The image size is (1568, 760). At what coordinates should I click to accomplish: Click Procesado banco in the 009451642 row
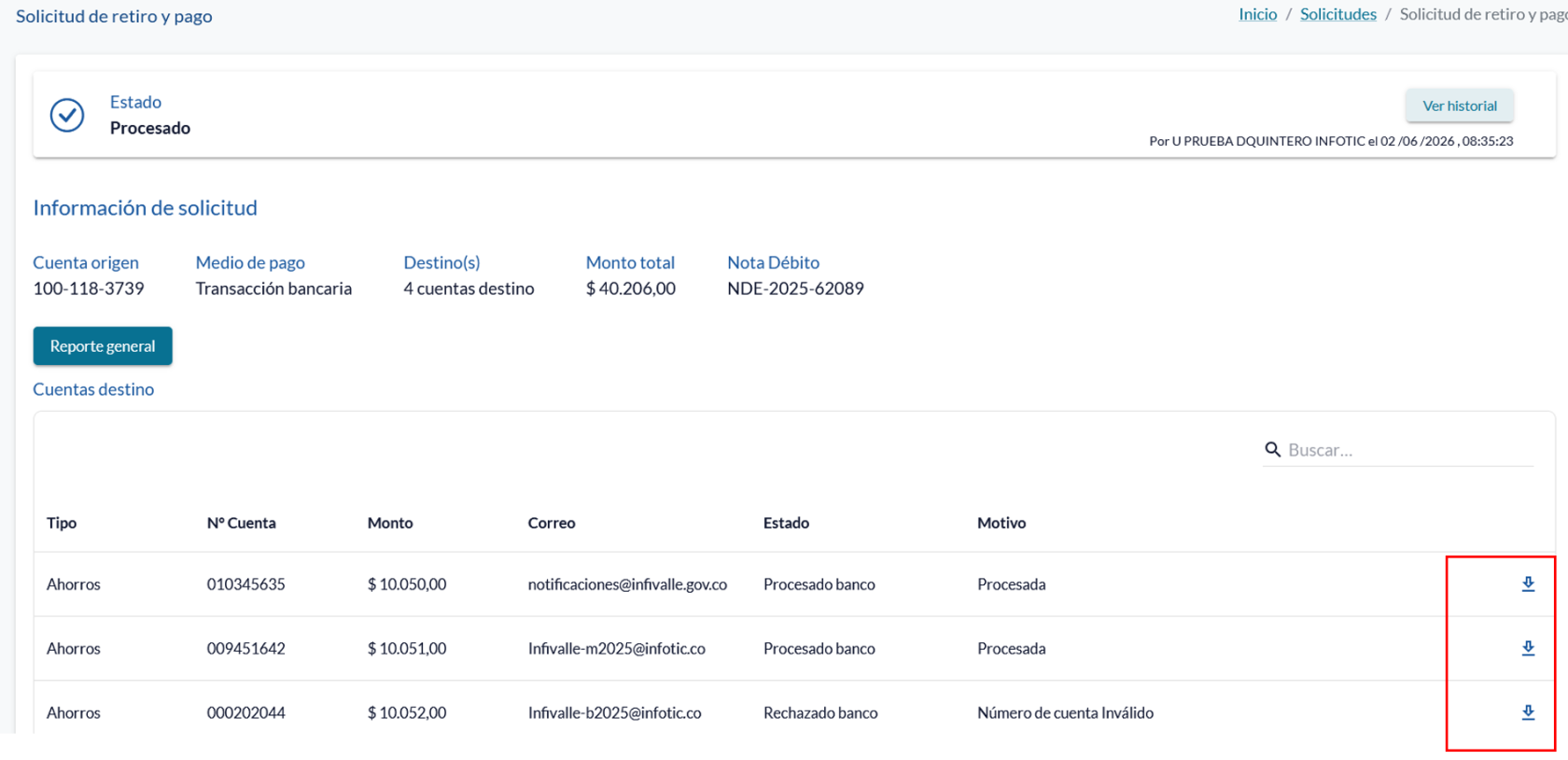[x=819, y=649]
